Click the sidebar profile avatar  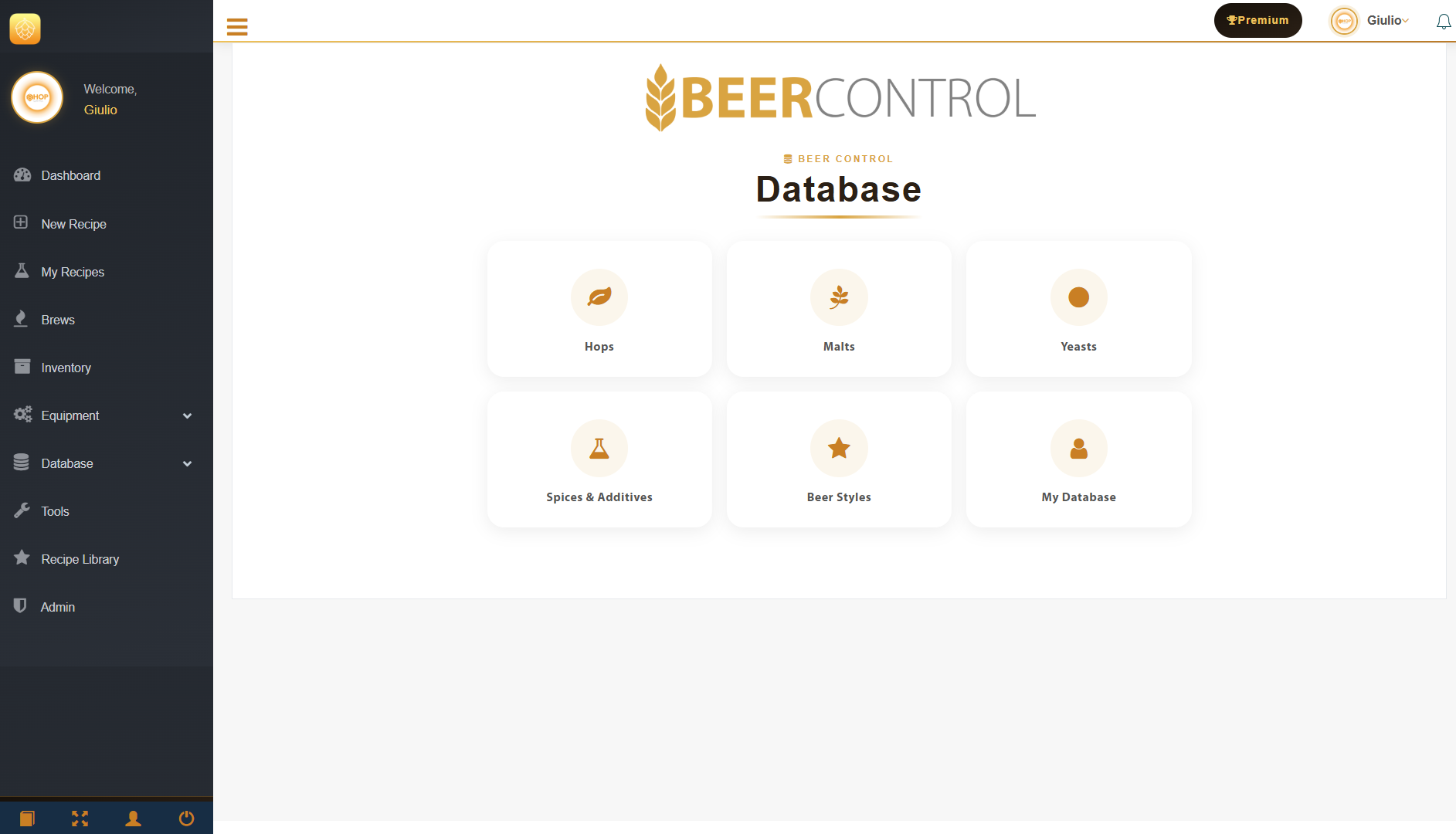click(37, 97)
